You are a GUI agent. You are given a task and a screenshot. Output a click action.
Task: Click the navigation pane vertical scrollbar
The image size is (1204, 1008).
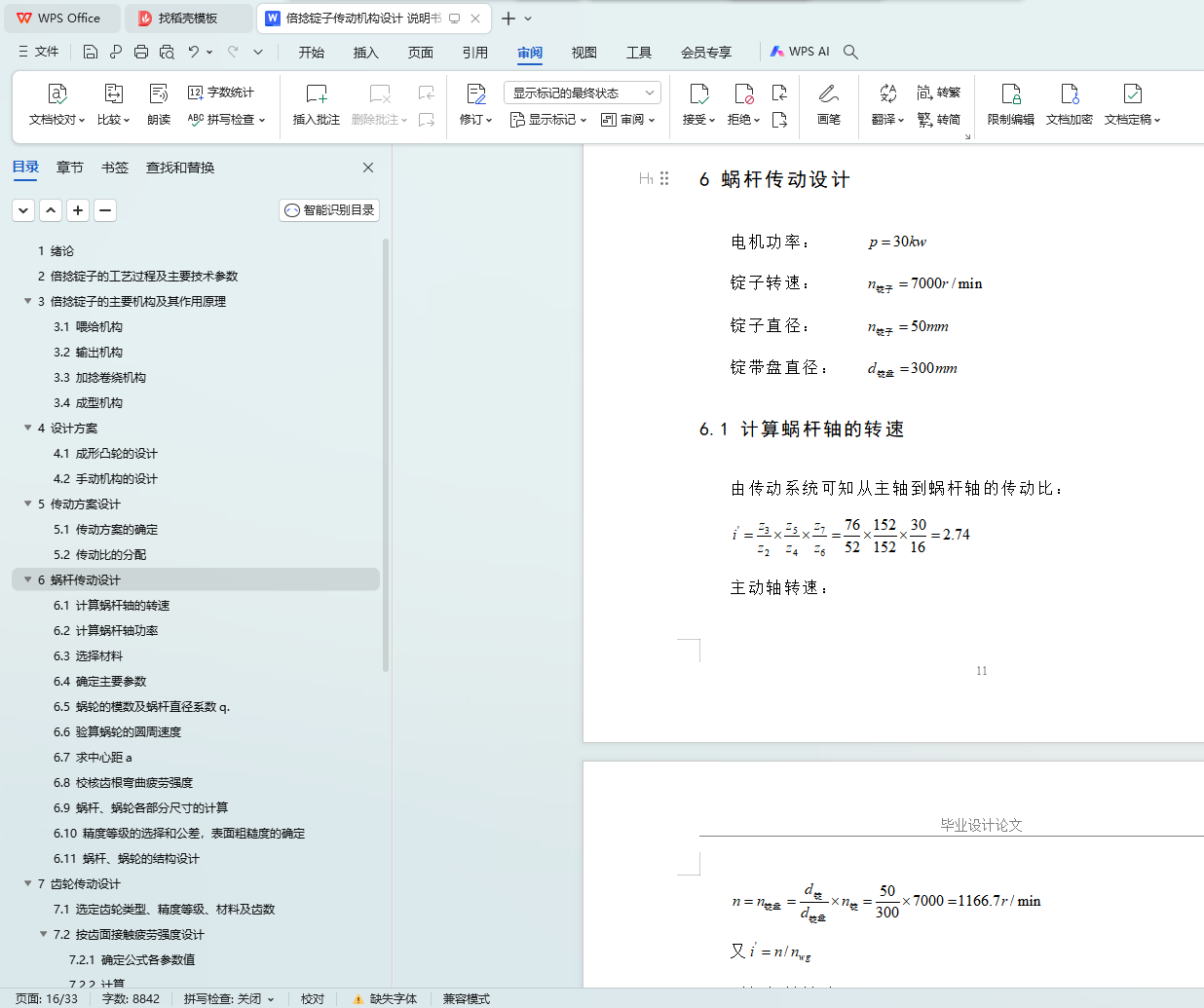click(386, 455)
